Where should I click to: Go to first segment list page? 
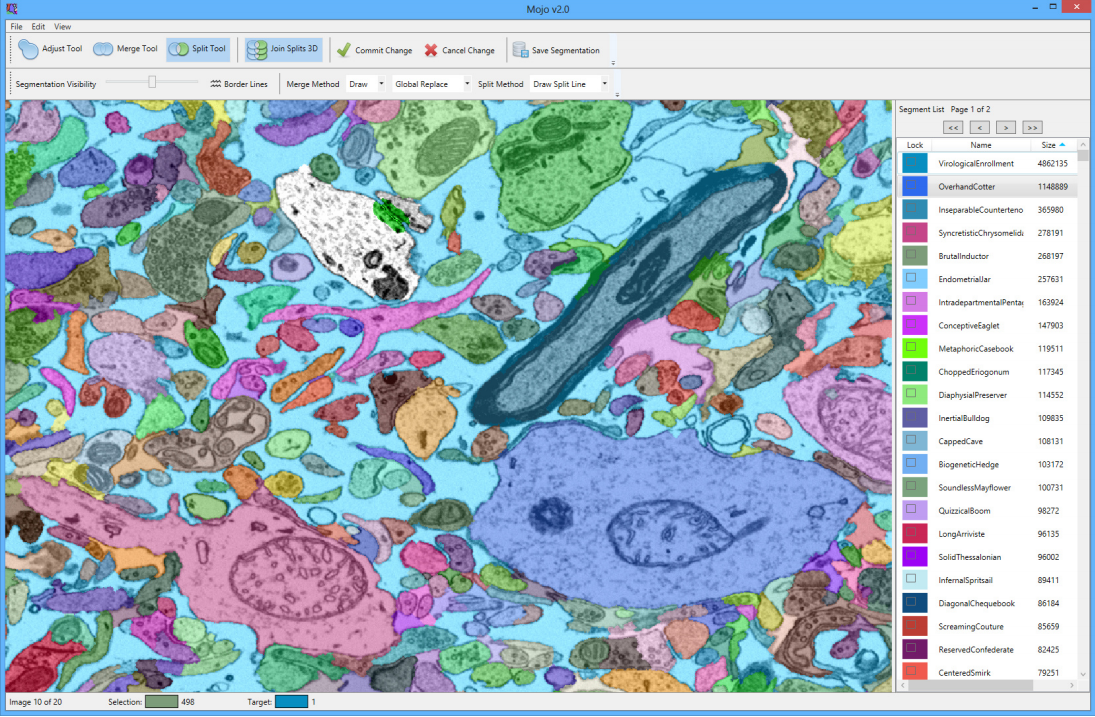pos(953,127)
